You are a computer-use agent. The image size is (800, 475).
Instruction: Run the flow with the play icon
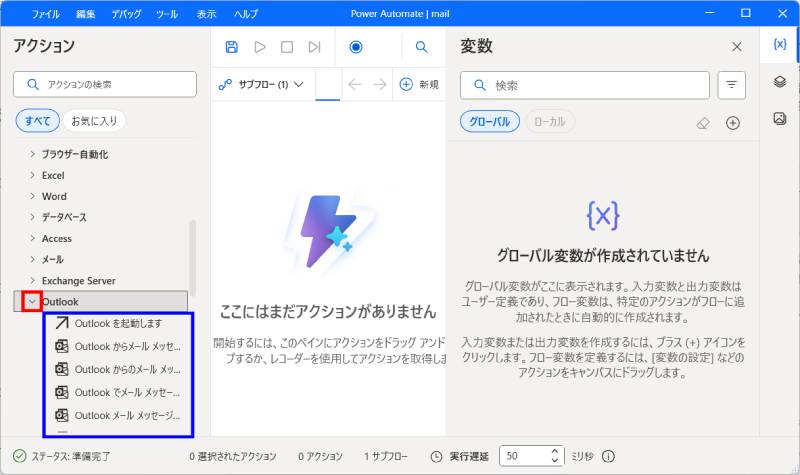pyautogui.click(x=260, y=47)
